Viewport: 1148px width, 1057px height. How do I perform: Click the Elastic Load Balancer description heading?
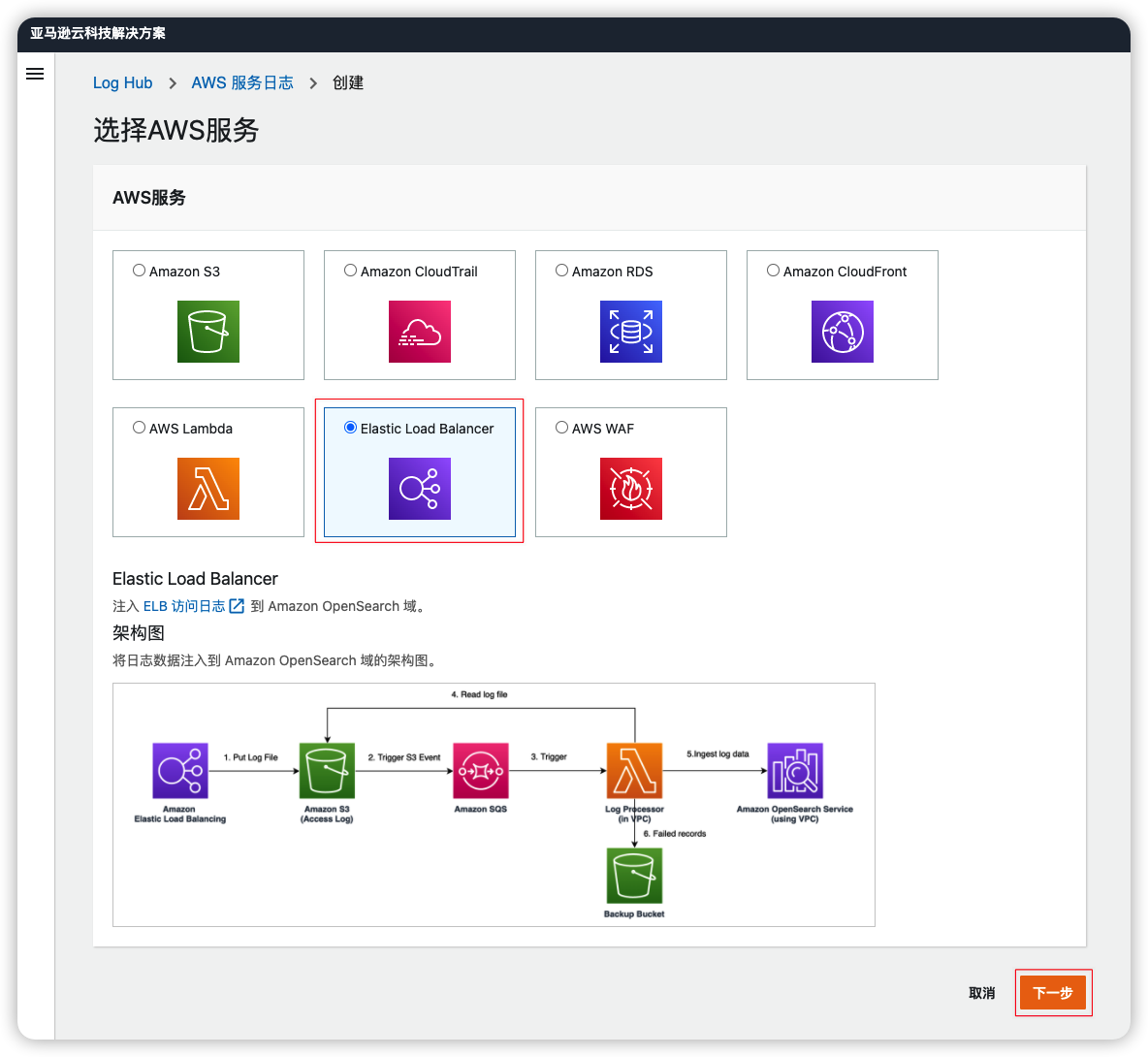click(x=195, y=579)
